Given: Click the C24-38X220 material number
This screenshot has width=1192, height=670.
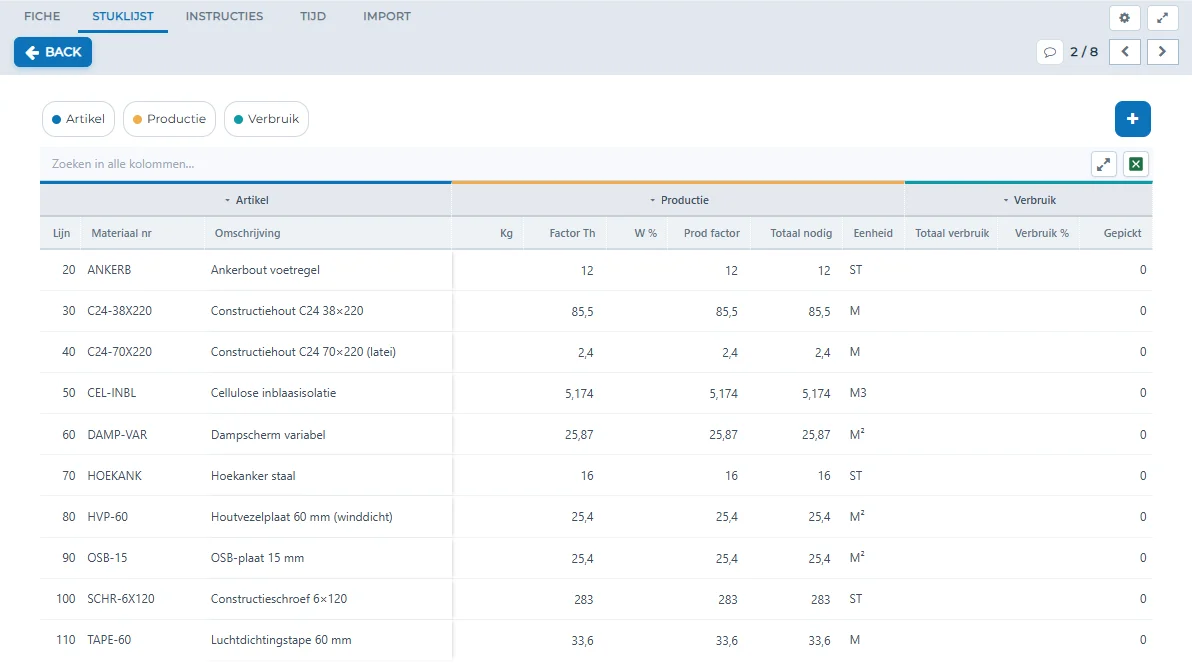Looking at the screenshot, I should click(119, 311).
